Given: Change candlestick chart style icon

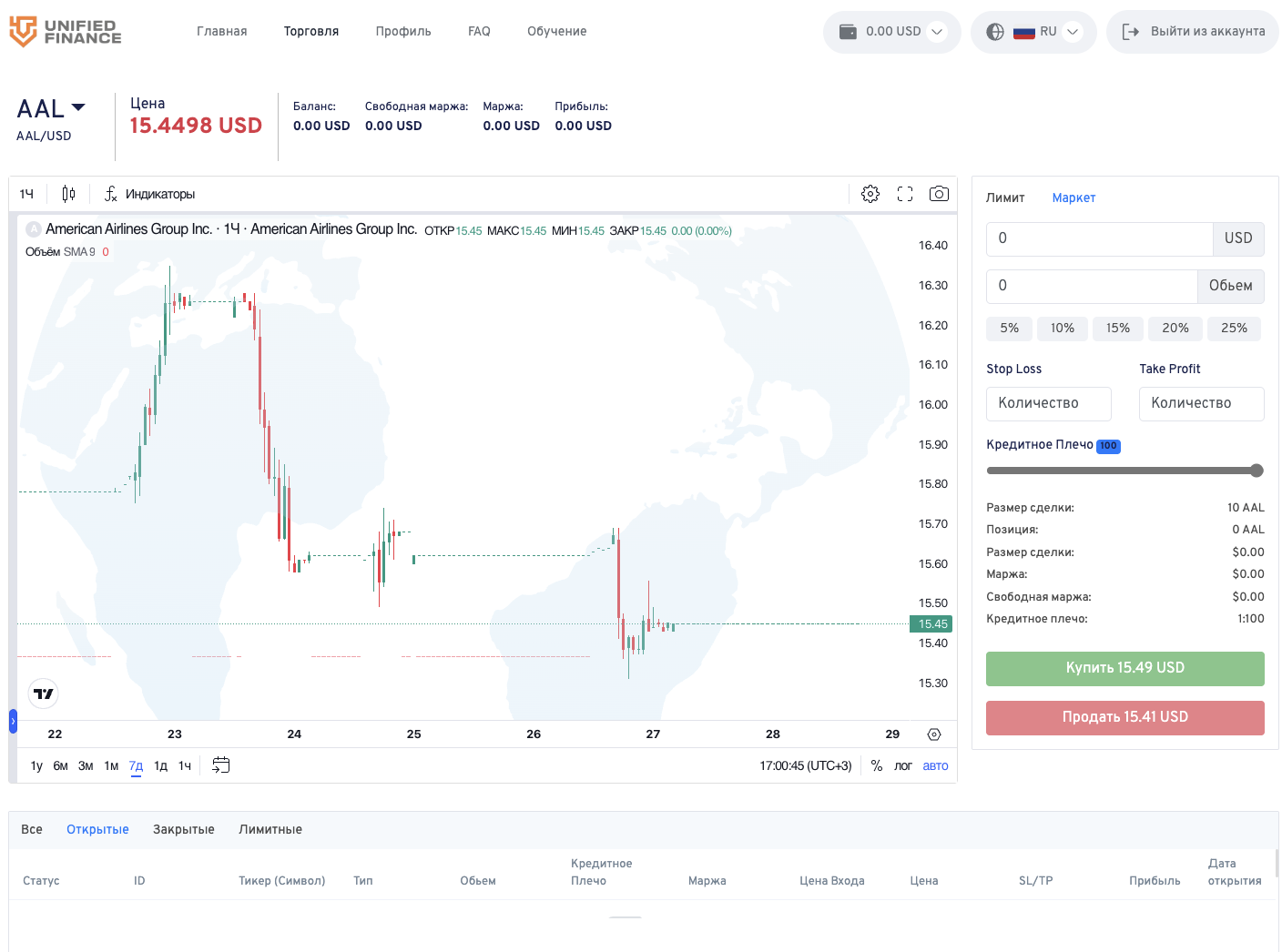Looking at the screenshot, I should (68, 194).
